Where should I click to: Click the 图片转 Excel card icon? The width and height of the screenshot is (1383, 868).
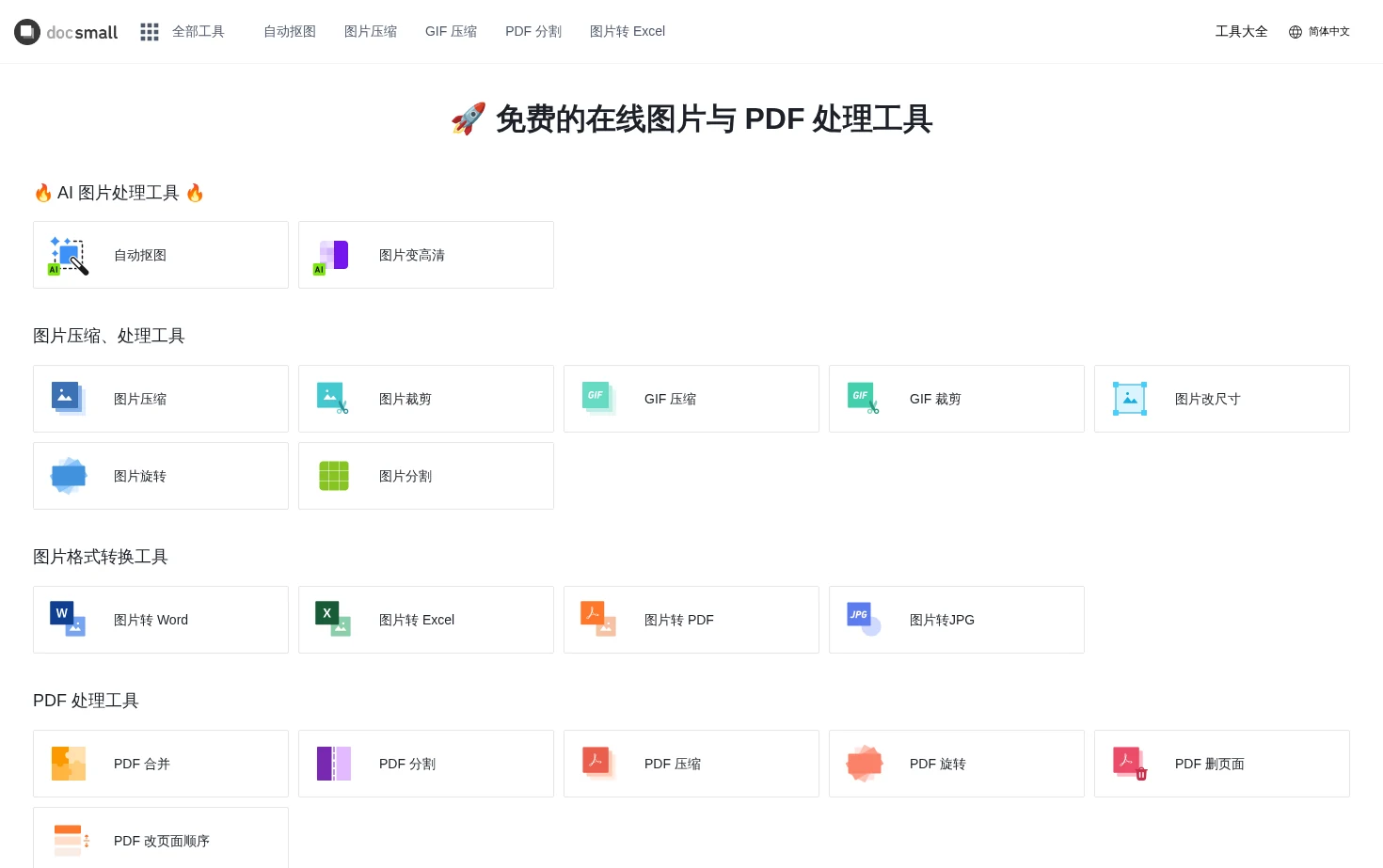[333, 620]
